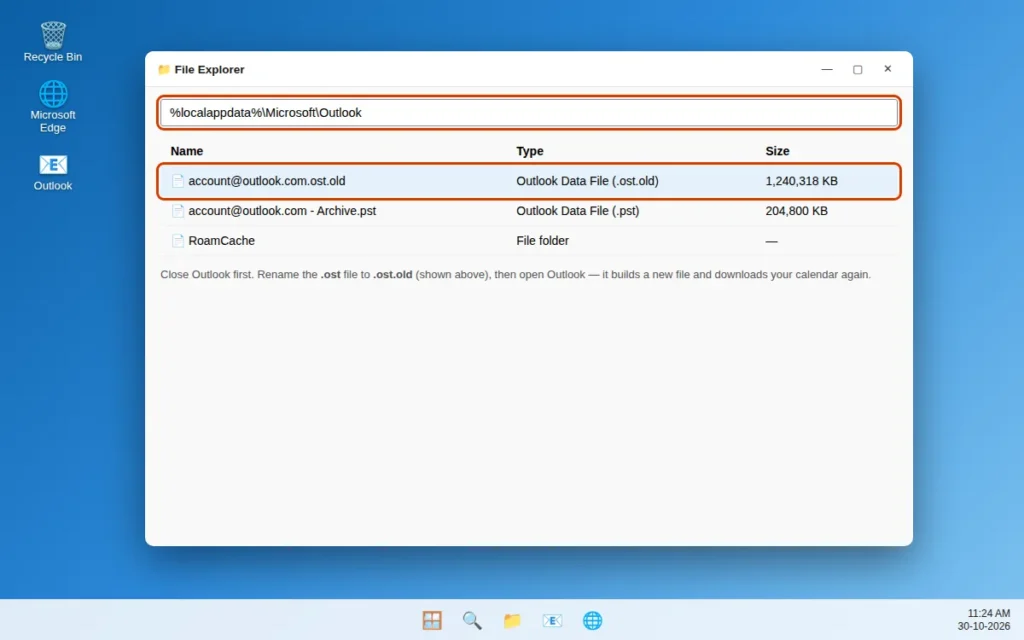This screenshot has height=640, width=1024.
Task: Click the address bar path field
Action: (529, 112)
